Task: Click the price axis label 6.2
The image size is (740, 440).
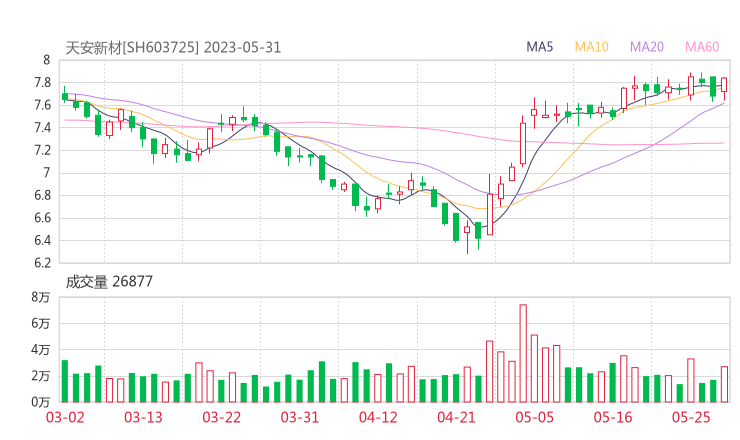Action: click(42, 262)
